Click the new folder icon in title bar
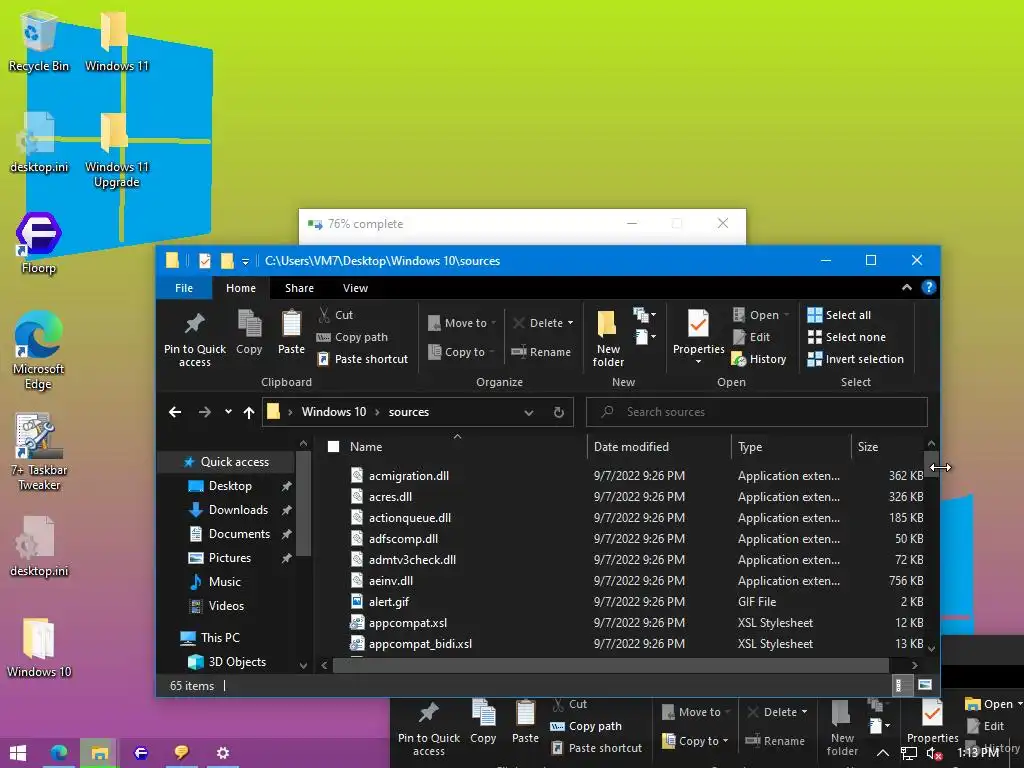 [227, 261]
